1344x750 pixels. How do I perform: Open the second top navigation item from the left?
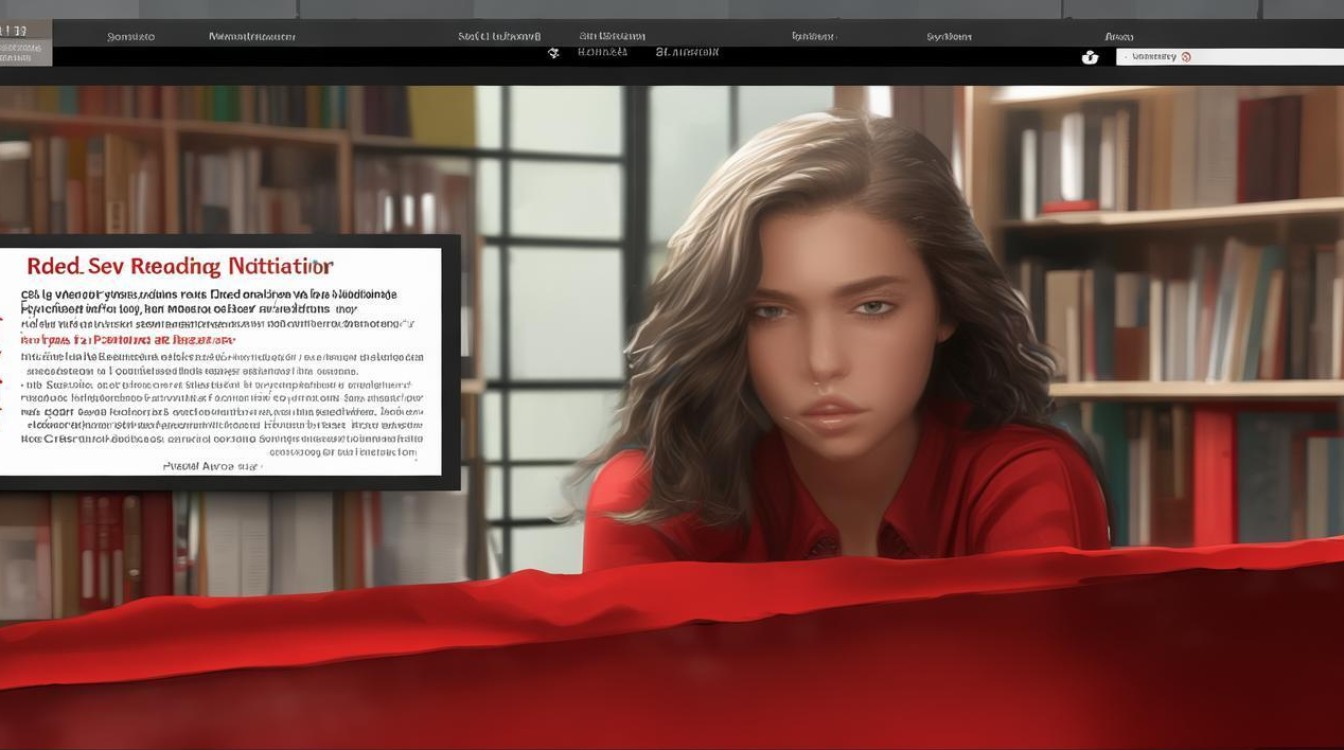tap(252, 36)
